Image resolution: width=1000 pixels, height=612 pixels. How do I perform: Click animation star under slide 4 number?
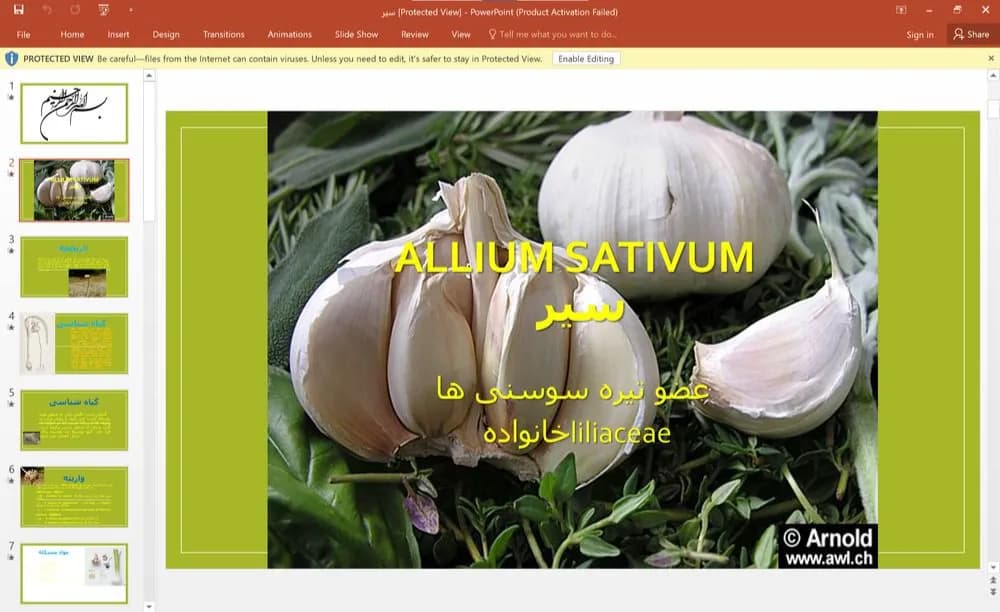[11, 328]
